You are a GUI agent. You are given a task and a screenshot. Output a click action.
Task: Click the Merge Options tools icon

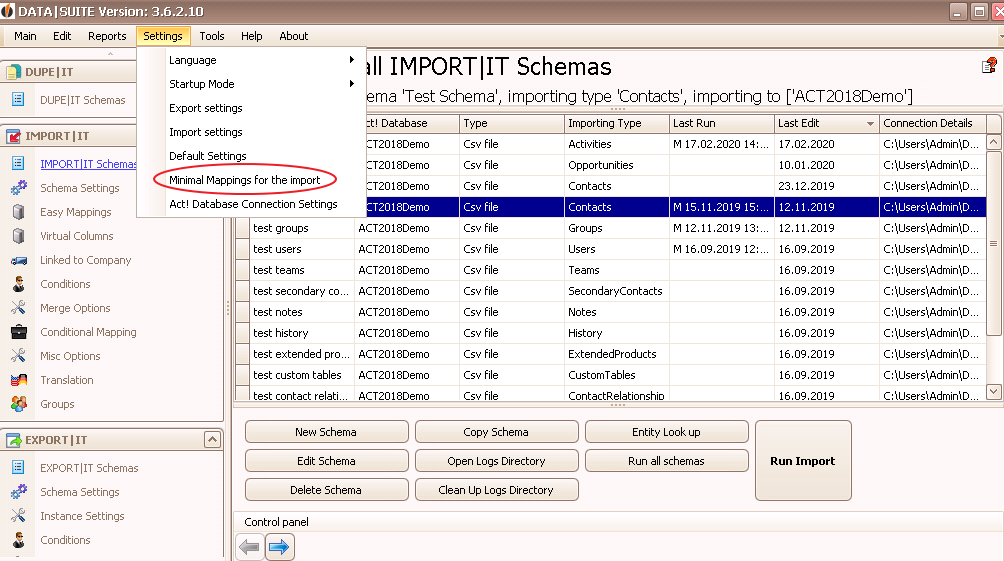click(19, 308)
